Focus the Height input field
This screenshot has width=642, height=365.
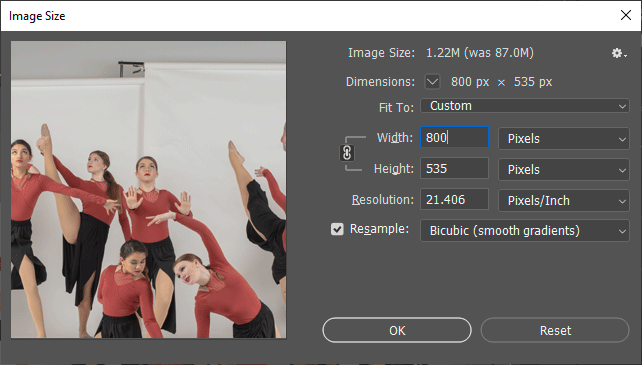click(x=454, y=168)
